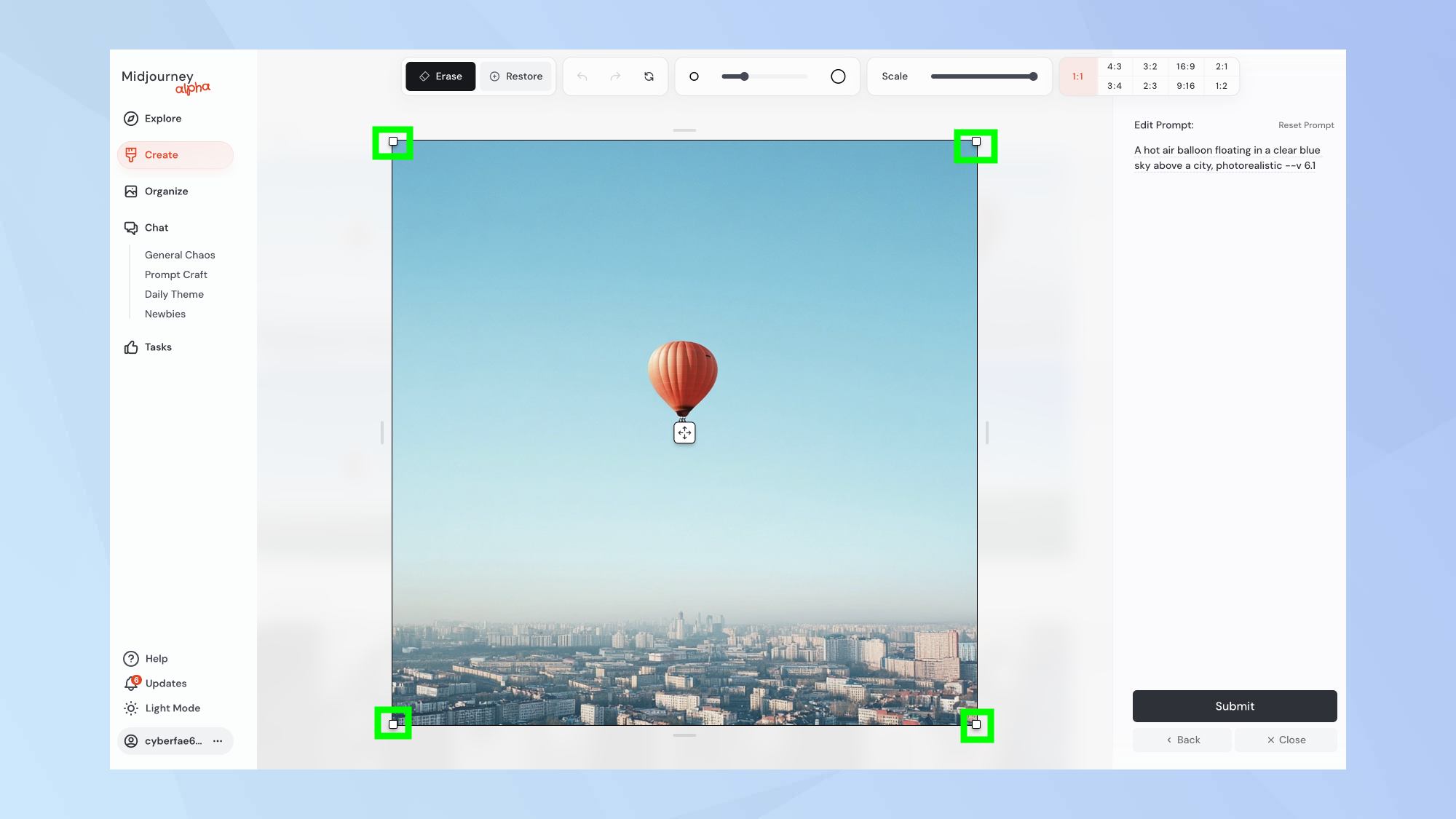Click the Reset Prompt link
Viewport: 1456px width, 819px height.
[1305, 125]
